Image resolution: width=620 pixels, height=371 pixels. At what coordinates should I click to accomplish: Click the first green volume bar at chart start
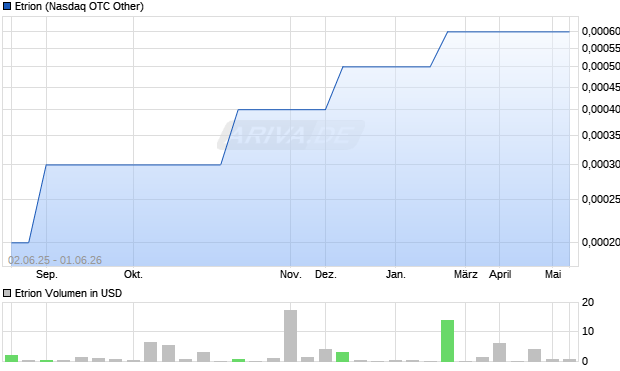[11, 358]
